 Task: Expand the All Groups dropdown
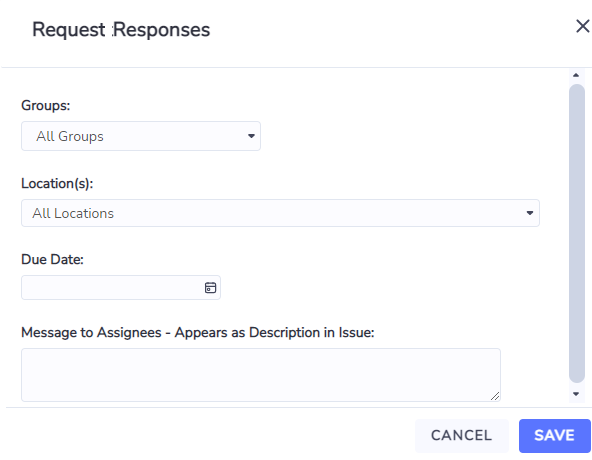141,136
